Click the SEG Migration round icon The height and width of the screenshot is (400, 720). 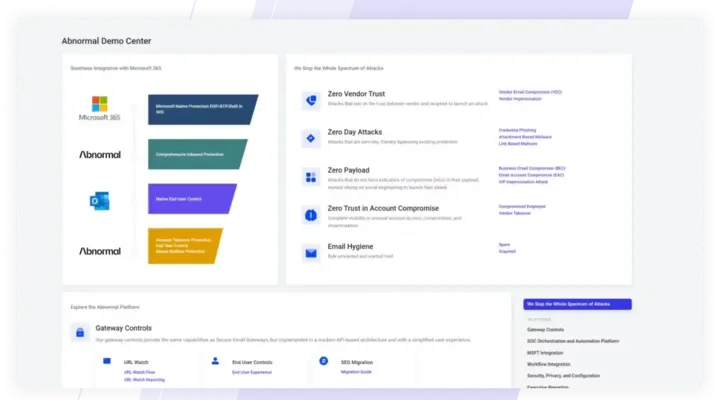pos(324,361)
